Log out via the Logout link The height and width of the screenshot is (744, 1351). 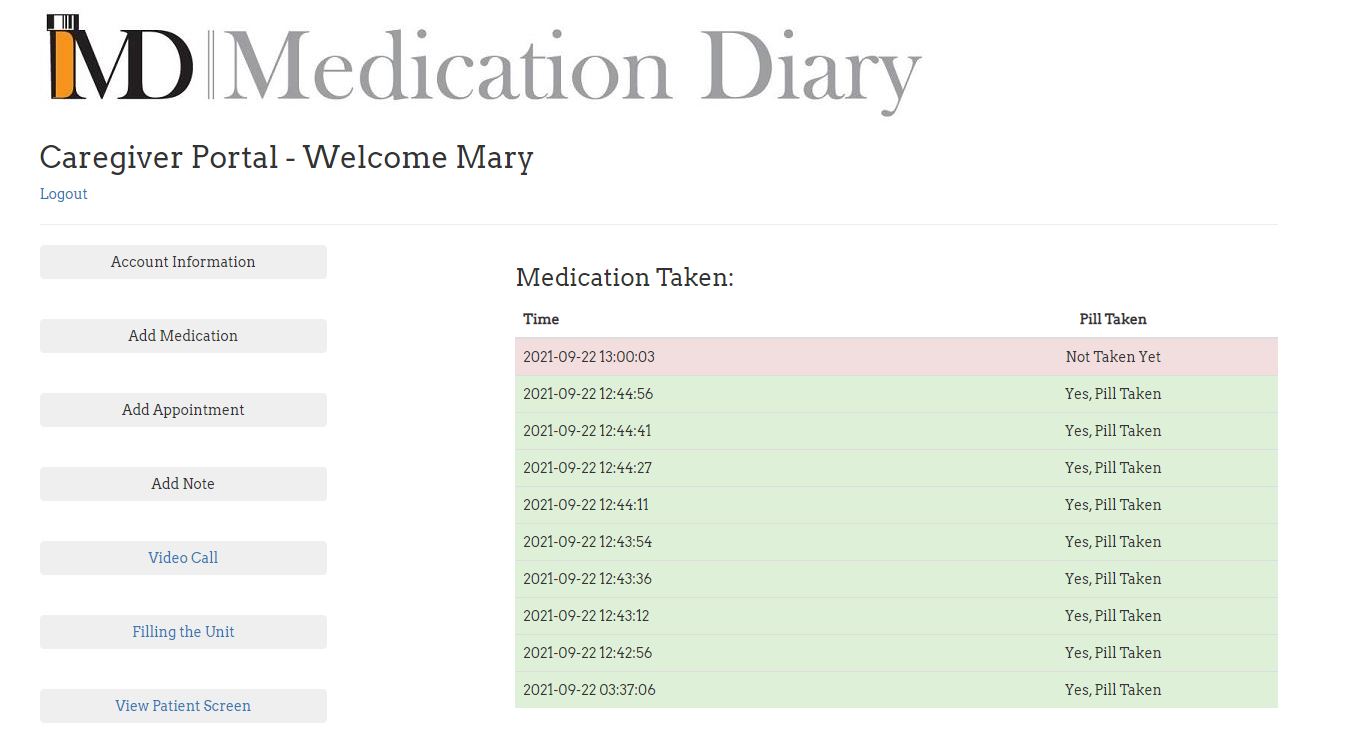coord(64,194)
